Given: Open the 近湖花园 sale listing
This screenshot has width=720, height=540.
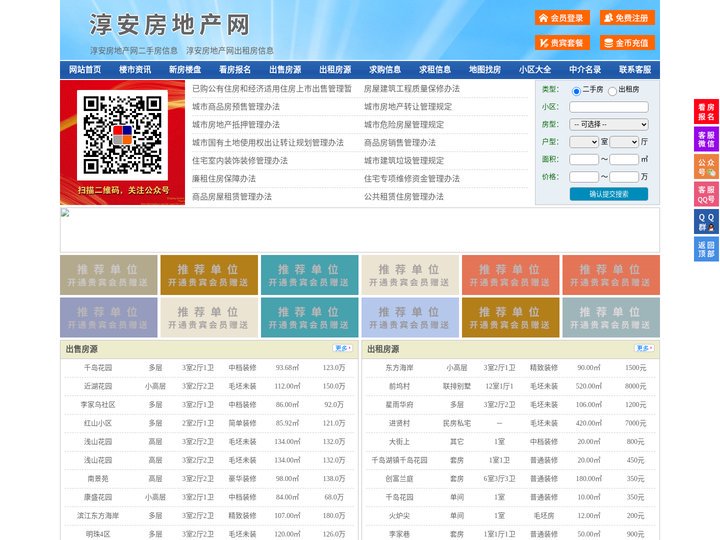Looking at the screenshot, I should 98,386.
